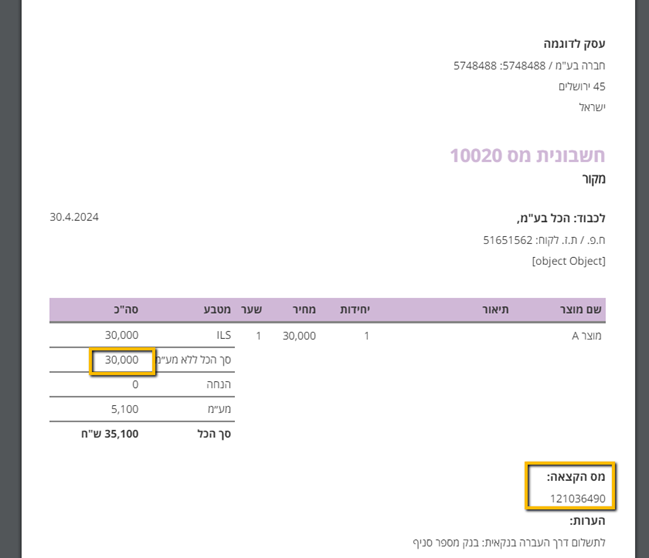The width and height of the screenshot is (649, 558).
Task: Click the מטבע column header
Action: click(217, 310)
